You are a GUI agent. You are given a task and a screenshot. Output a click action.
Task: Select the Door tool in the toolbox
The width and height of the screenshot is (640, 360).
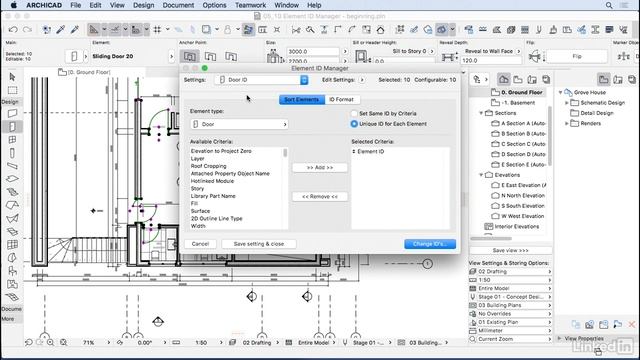coord(12,127)
